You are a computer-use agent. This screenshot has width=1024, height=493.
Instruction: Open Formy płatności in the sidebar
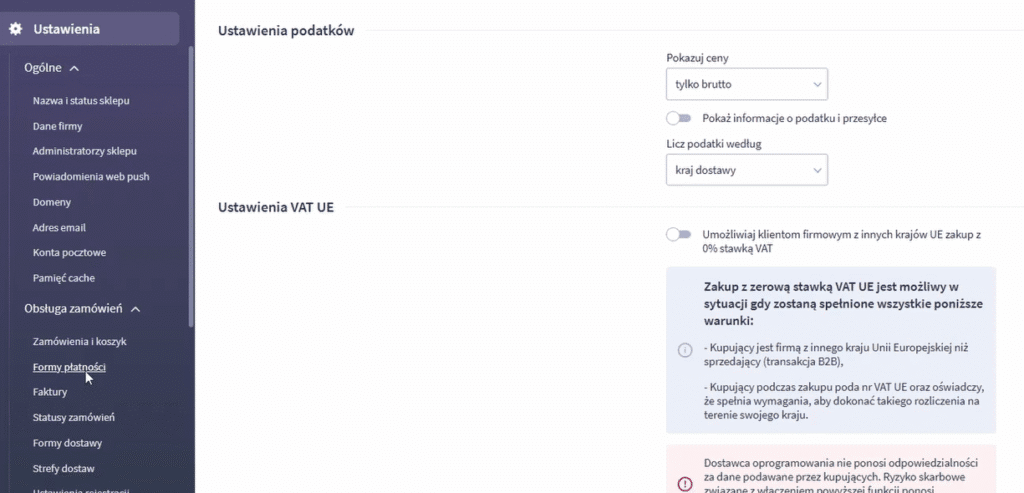click(69, 367)
